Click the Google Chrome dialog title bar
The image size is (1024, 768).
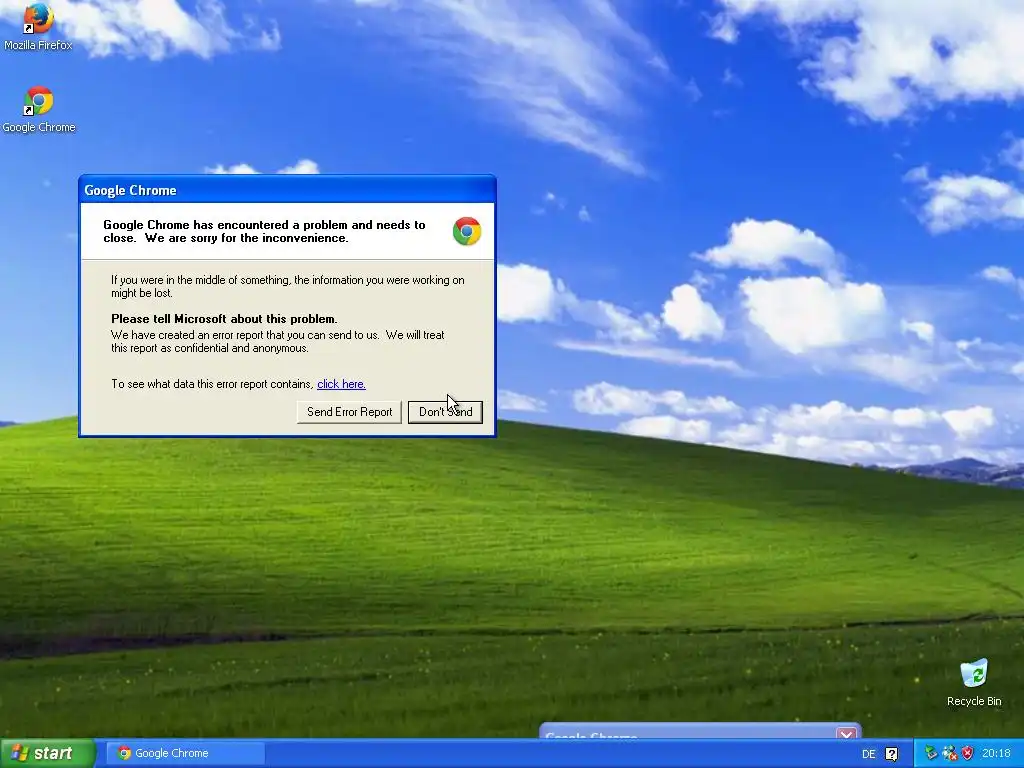pyautogui.click(x=287, y=190)
